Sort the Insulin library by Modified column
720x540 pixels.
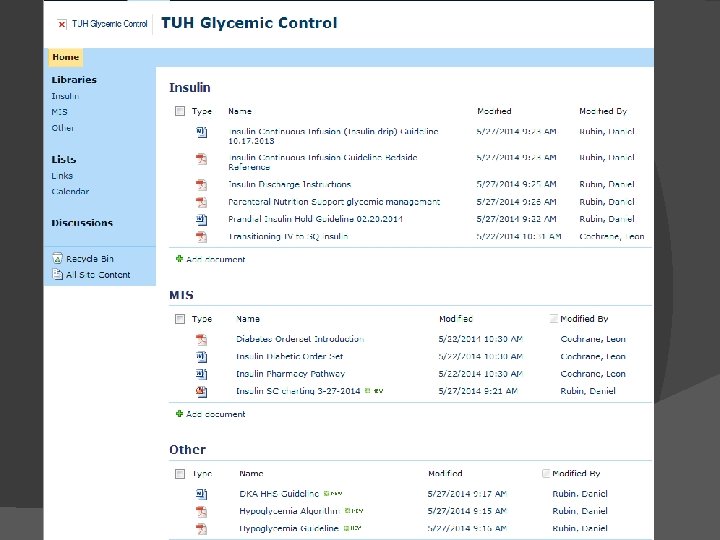tap(494, 111)
